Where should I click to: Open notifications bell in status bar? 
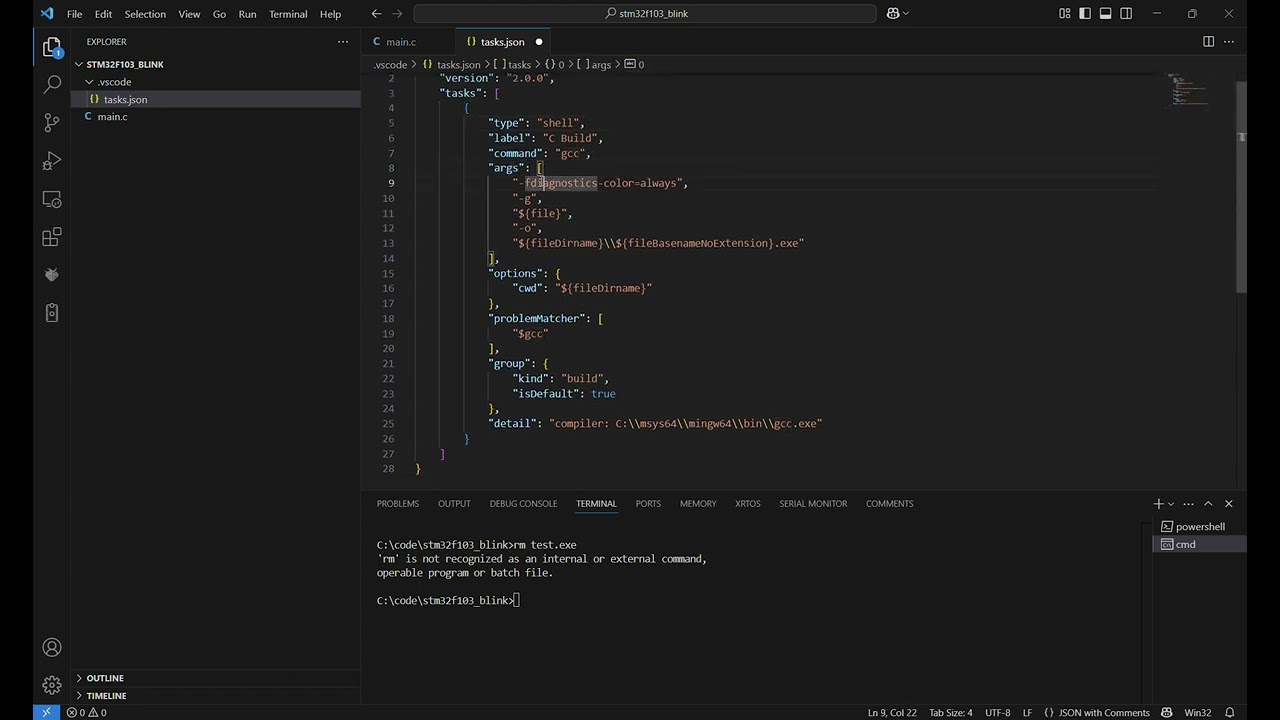point(1230,712)
